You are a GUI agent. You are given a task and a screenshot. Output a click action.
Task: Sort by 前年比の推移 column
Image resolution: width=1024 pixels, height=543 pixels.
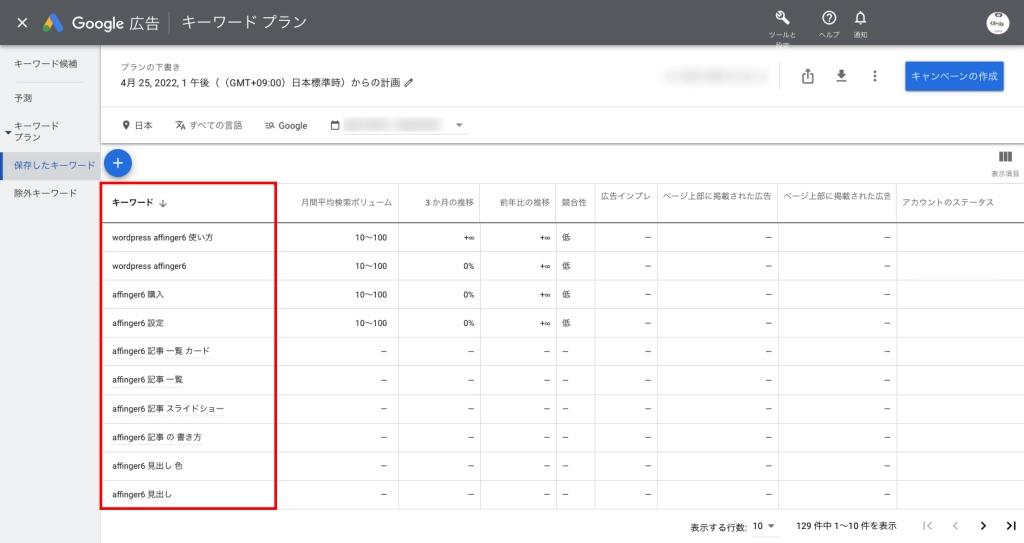(x=524, y=203)
